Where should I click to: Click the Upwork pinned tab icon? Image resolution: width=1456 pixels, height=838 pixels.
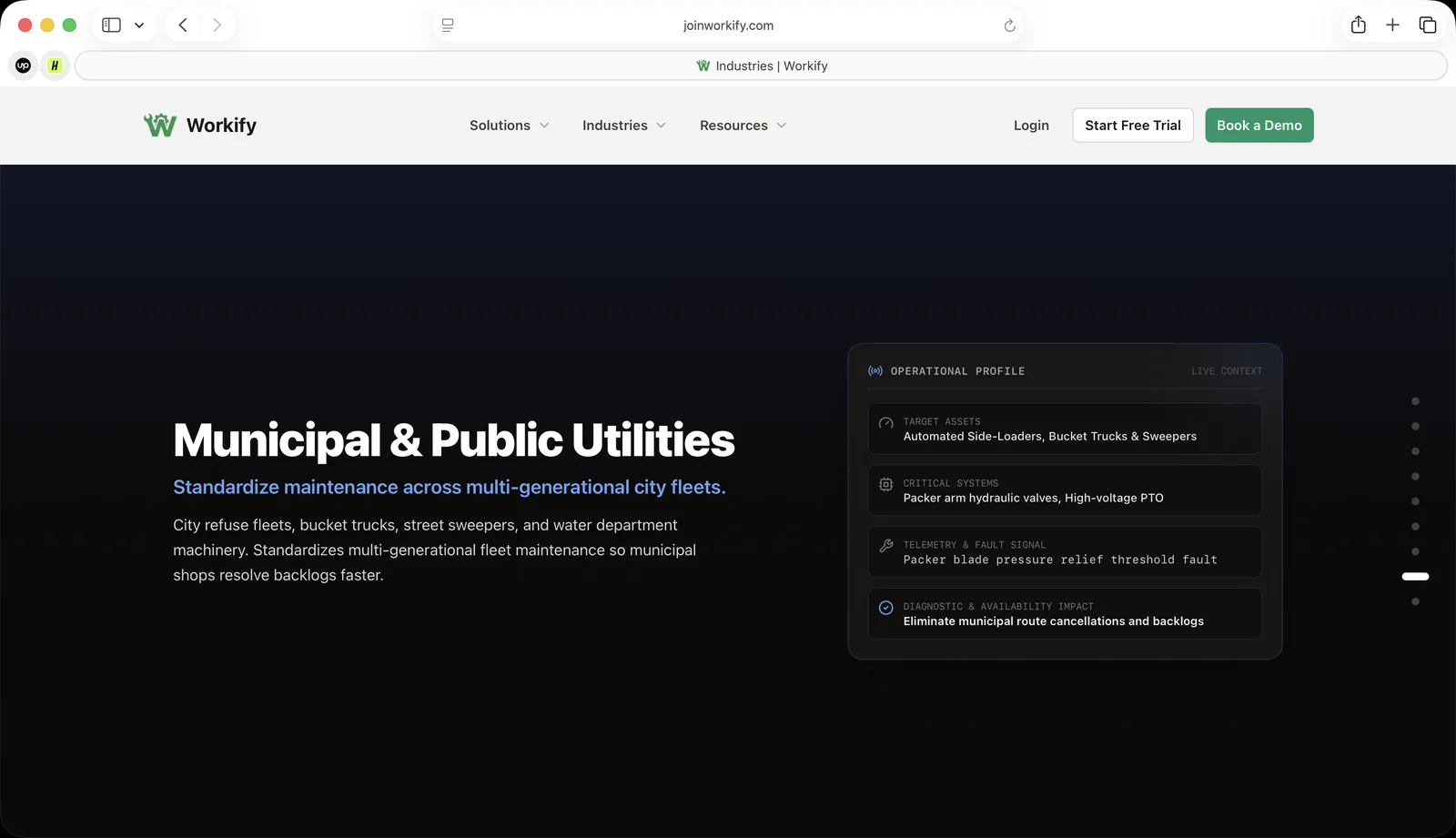pos(24,66)
